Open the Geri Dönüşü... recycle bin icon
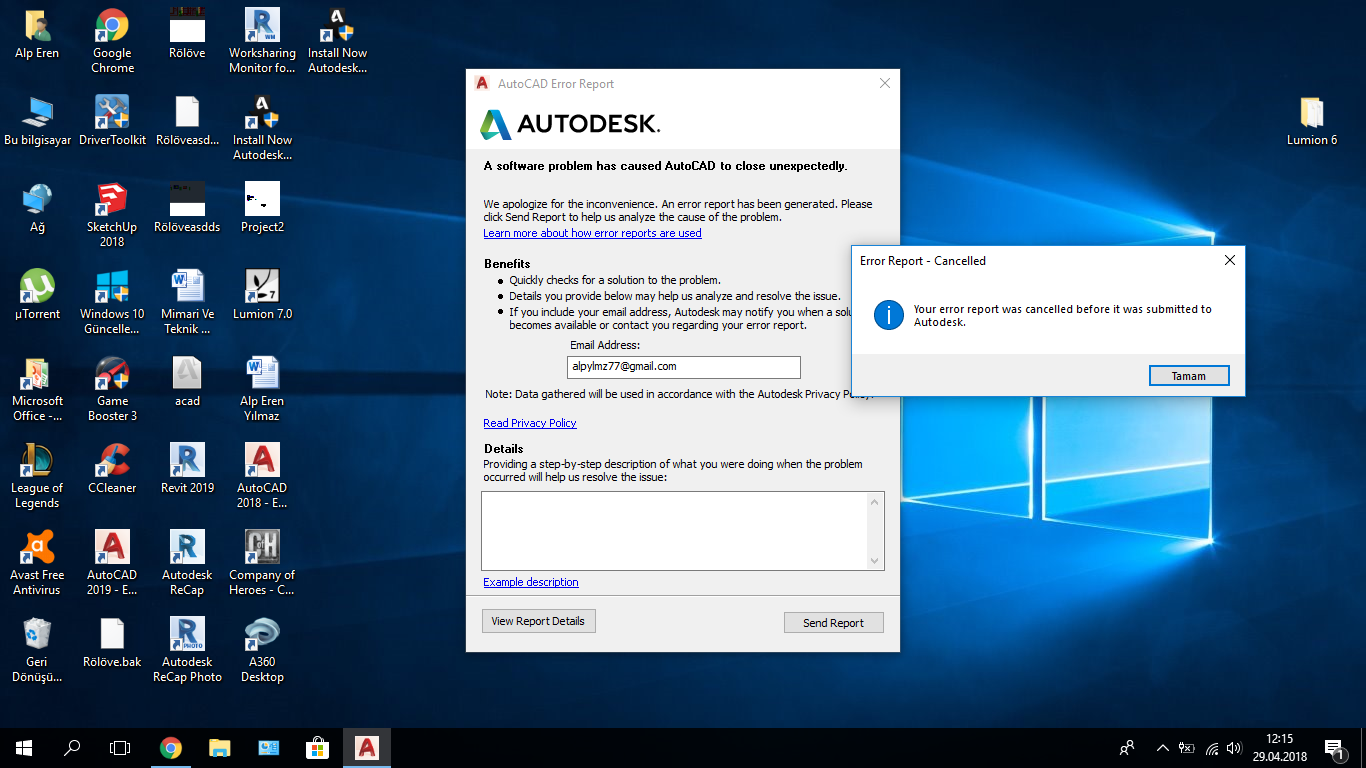 coord(37,650)
